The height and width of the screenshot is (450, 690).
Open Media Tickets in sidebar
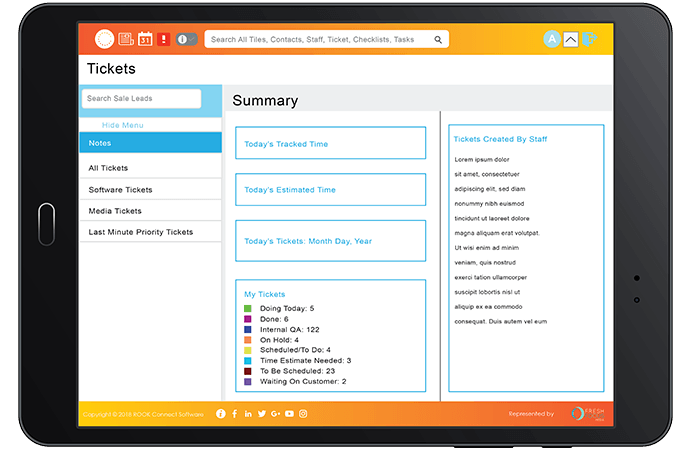150,211
